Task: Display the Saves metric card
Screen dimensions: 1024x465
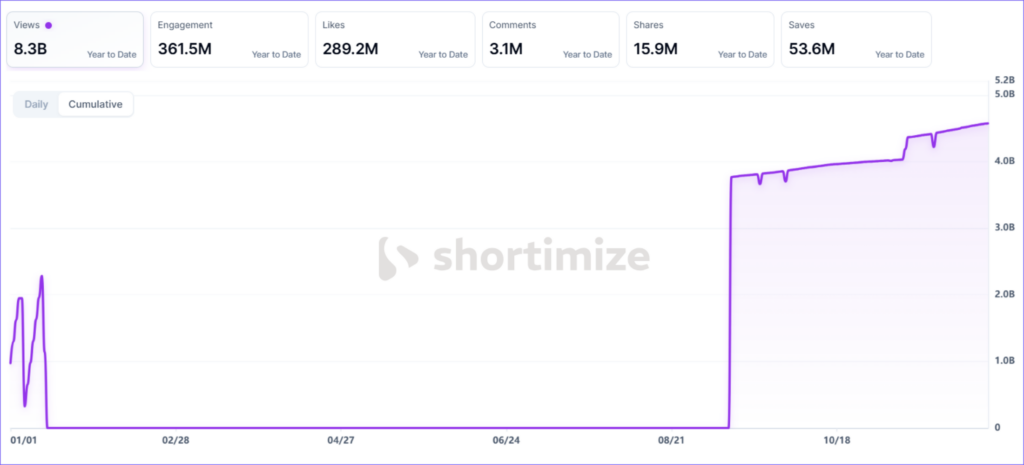Action: coord(856,40)
